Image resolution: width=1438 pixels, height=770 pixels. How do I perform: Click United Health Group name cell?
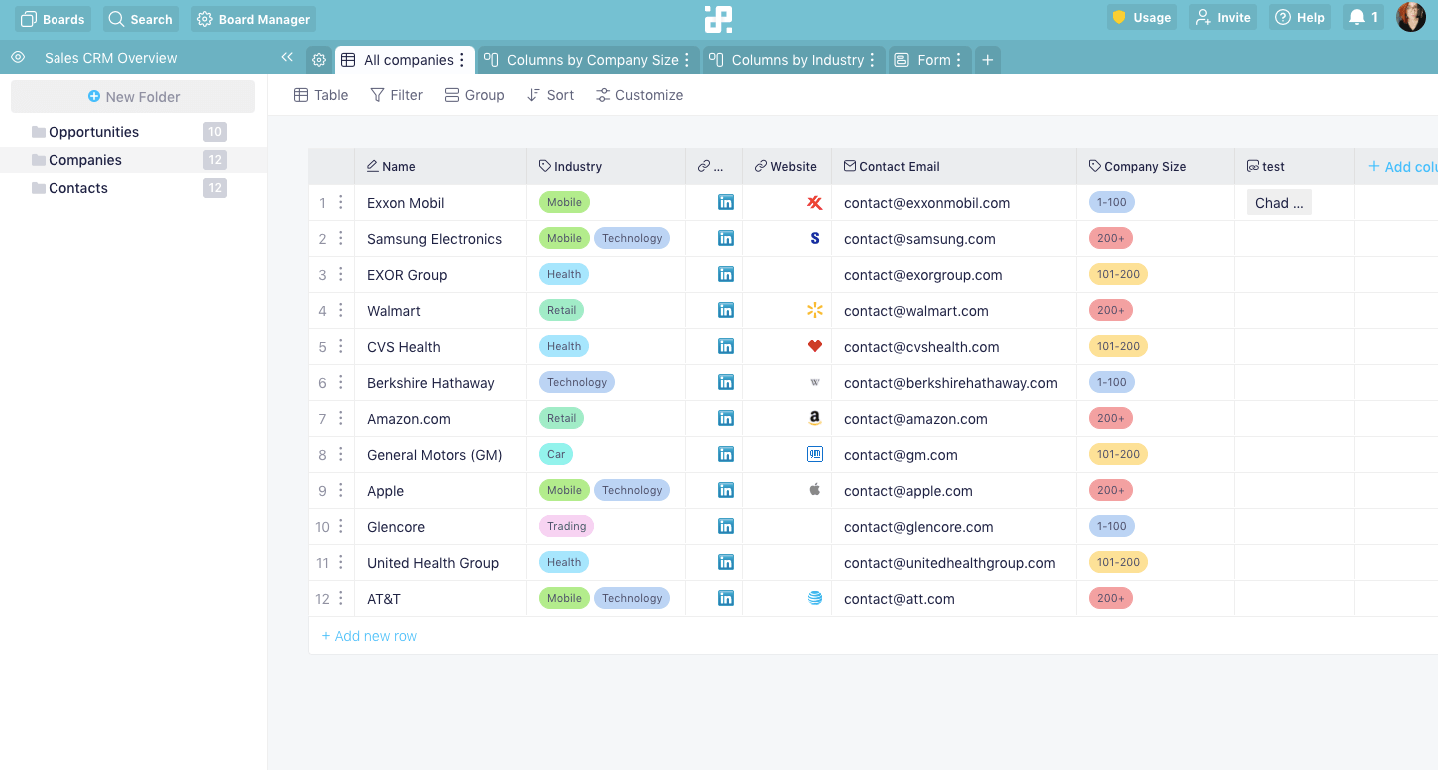click(x=440, y=563)
